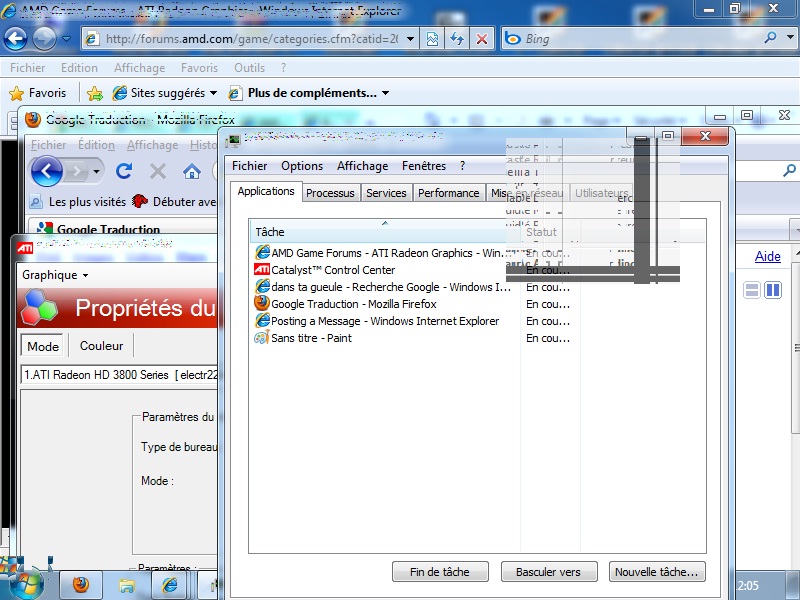Image resolution: width=800 pixels, height=600 pixels.
Task: Open Firefox's Édition menu
Action: click(96, 145)
